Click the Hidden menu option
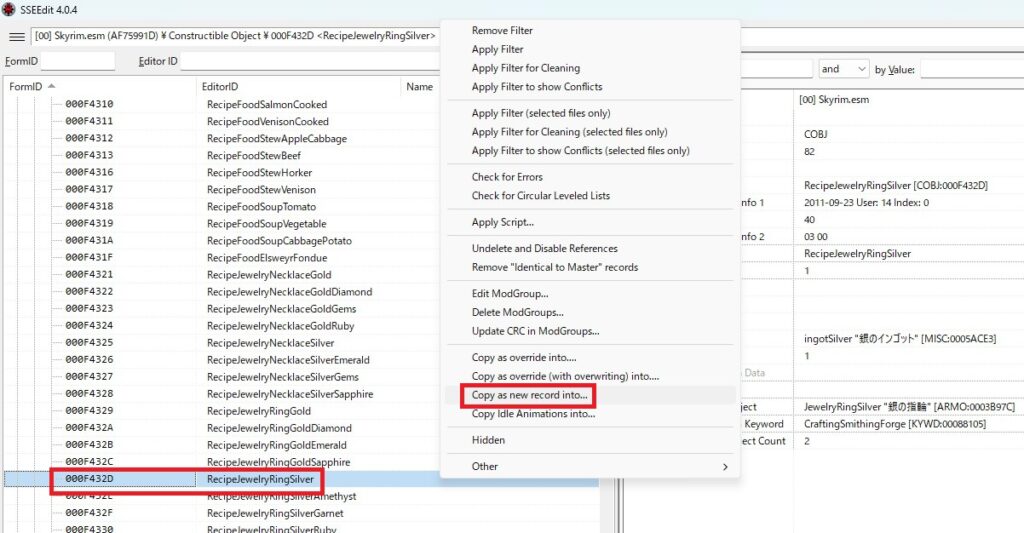This screenshot has width=1024, height=533. [488, 440]
